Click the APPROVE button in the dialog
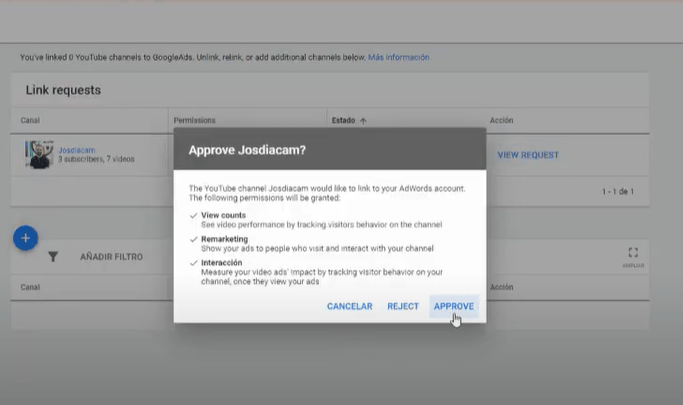 [x=453, y=306]
